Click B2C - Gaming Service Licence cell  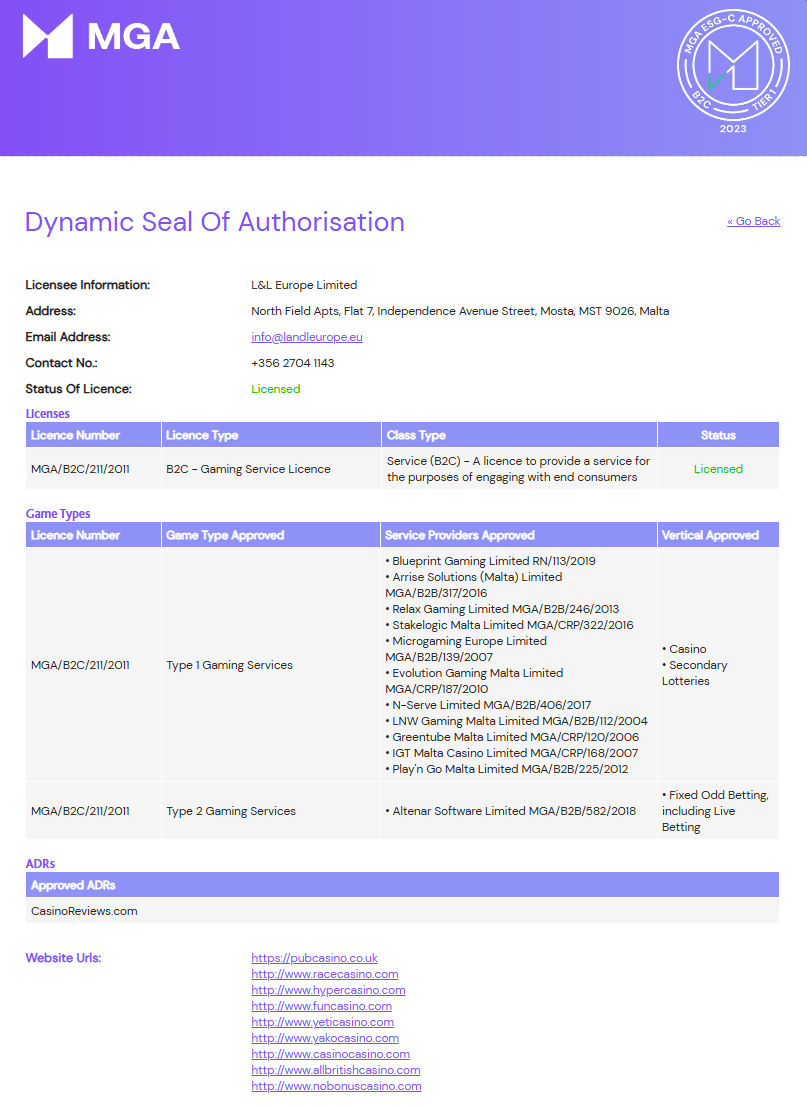(249, 469)
